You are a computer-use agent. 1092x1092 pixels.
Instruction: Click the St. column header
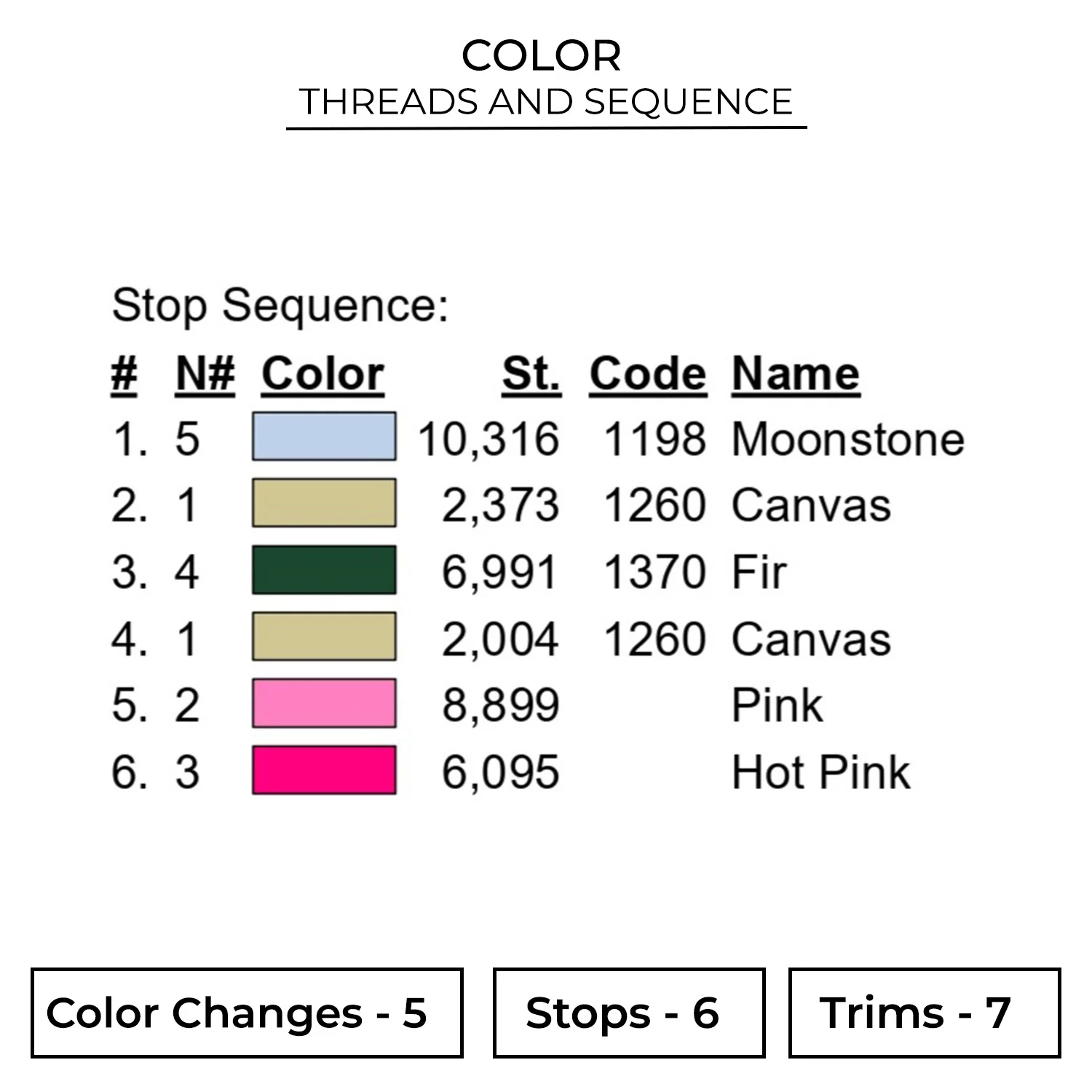click(531, 375)
